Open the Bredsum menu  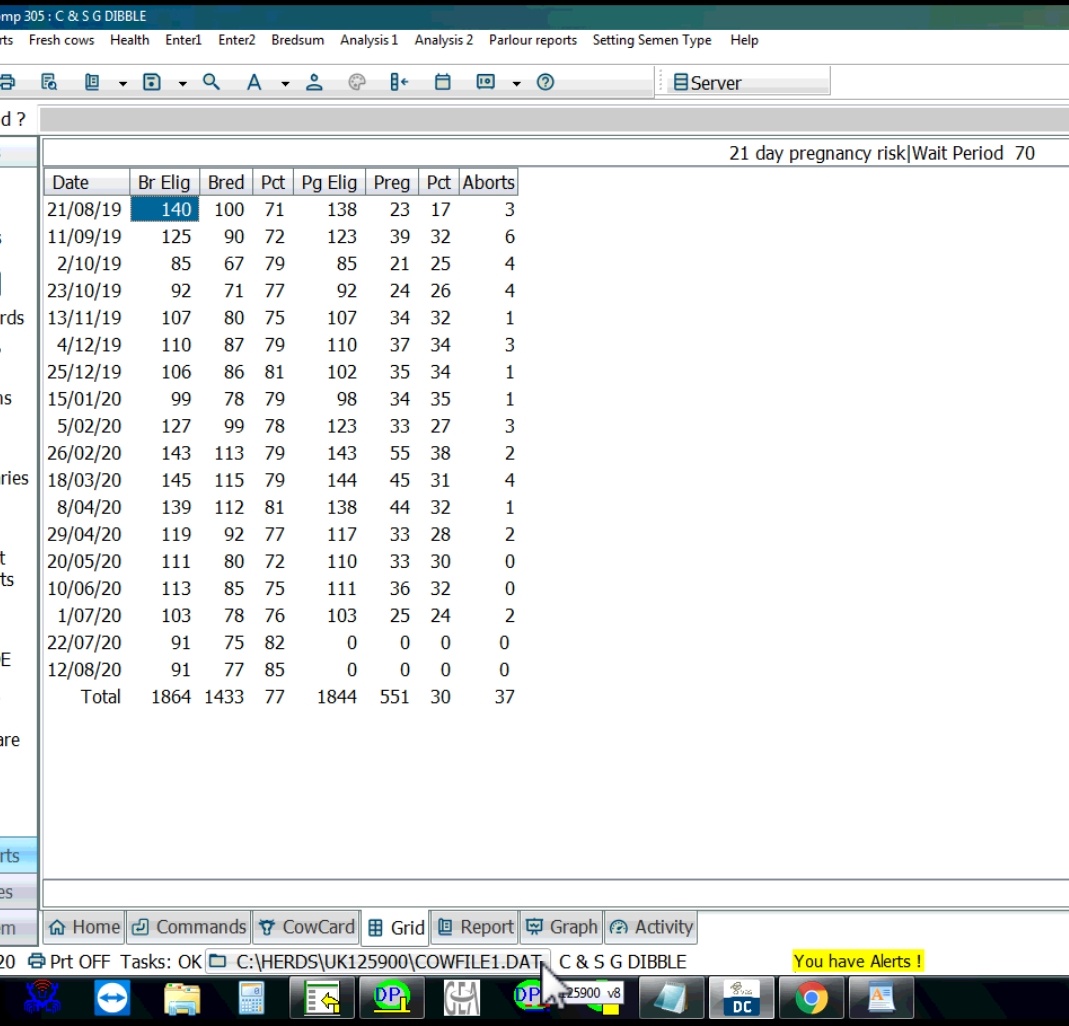tap(297, 40)
